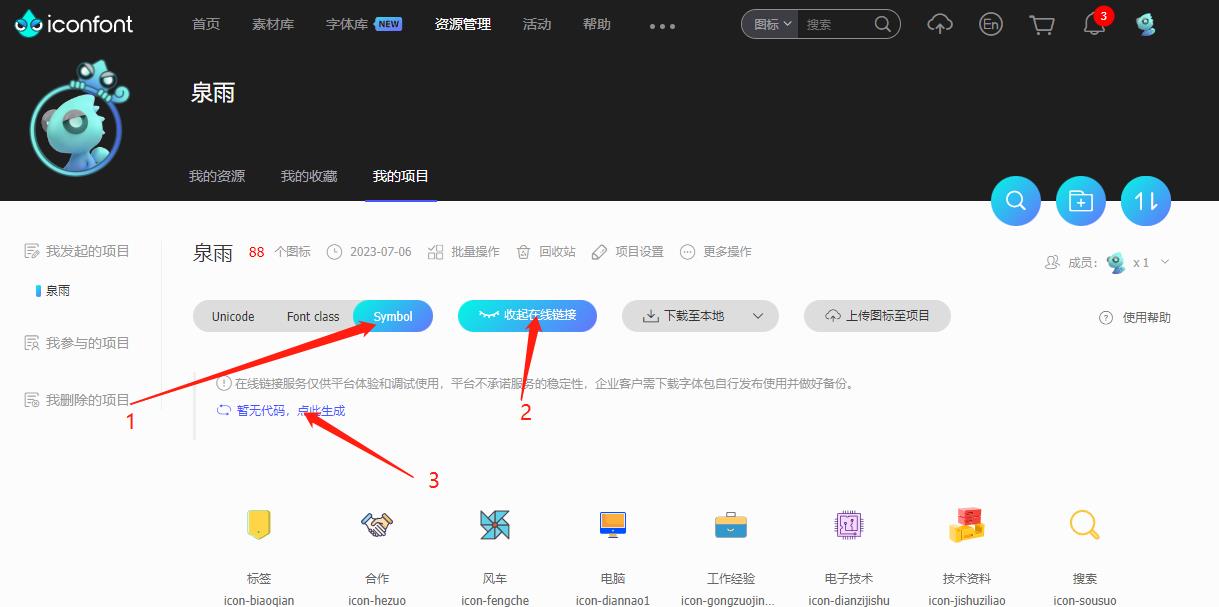
Task: Open the round search icon near 成员
Action: [1015, 201]
